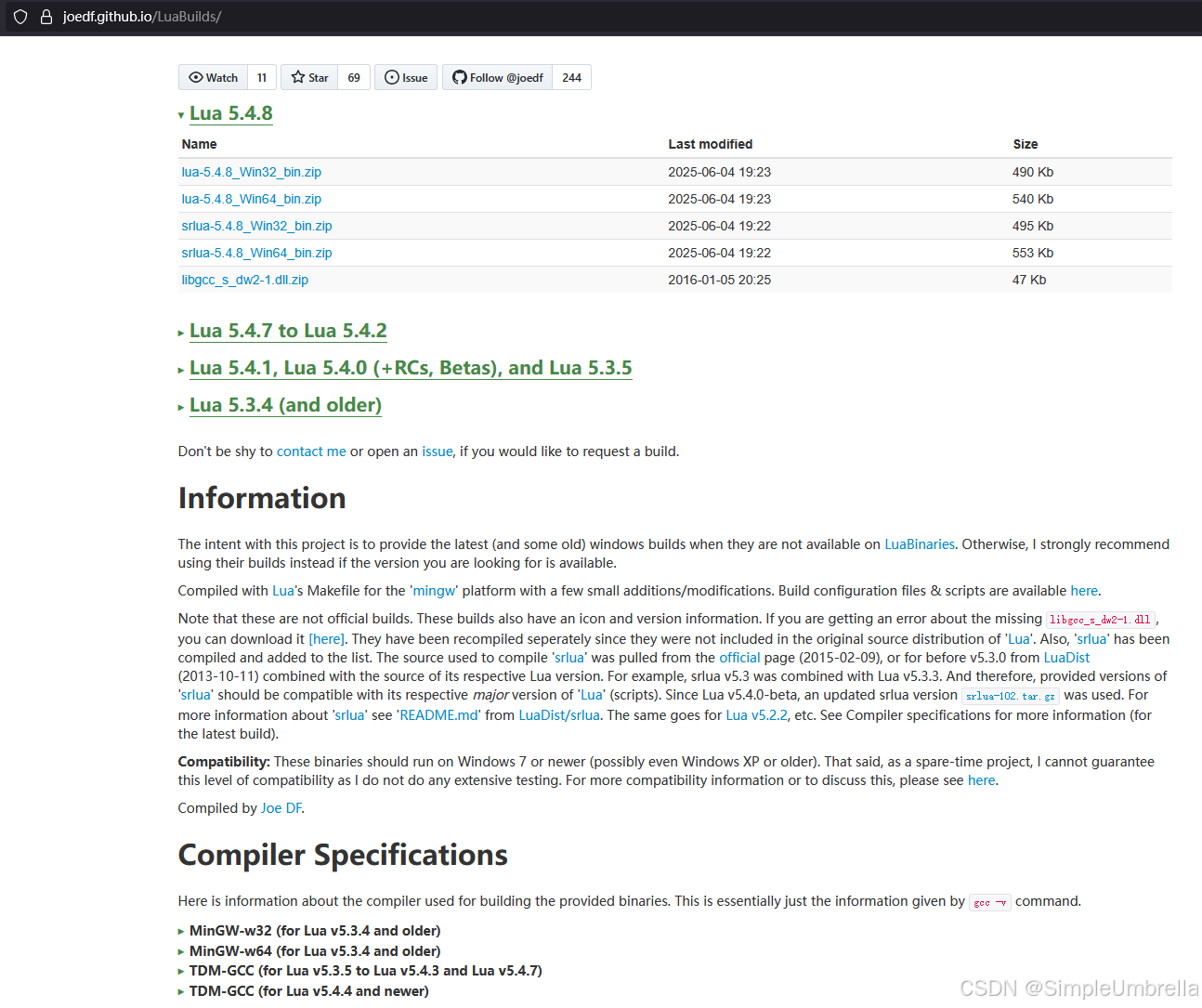Open the watchers count 11
This screenshot has width=1202, height=1008.
pyautogui.click(x=262, y=77)
